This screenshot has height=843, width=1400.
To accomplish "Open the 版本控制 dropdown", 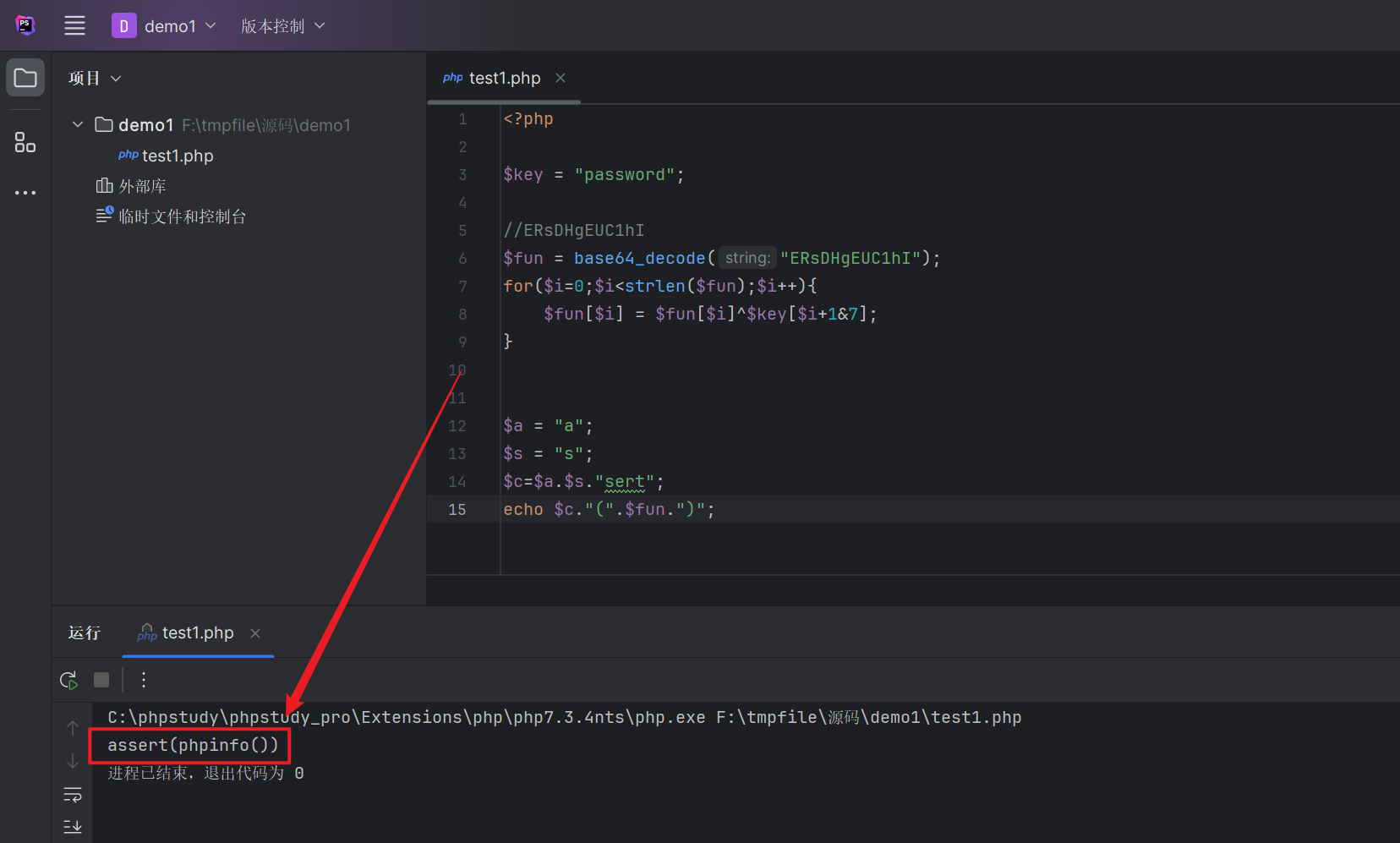I will pyautogui.click(x=282, y=26).
